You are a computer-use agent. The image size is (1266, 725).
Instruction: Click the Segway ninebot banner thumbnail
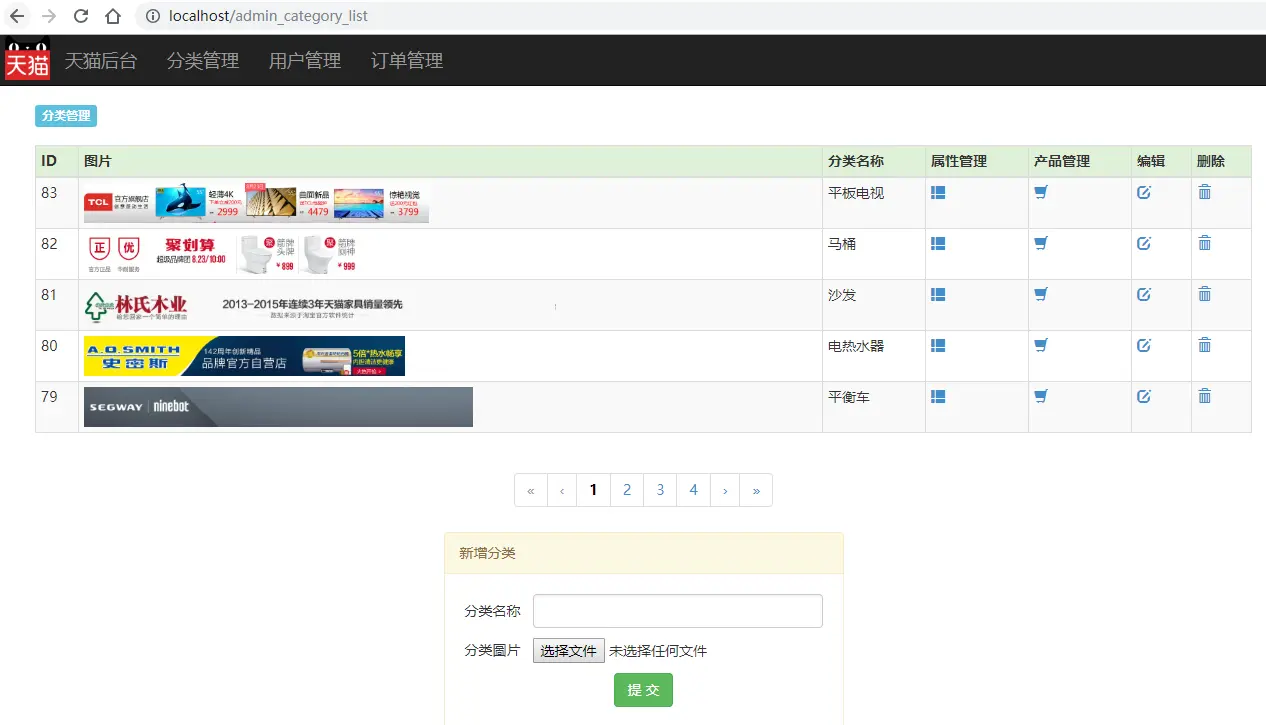tap(278, 407)
